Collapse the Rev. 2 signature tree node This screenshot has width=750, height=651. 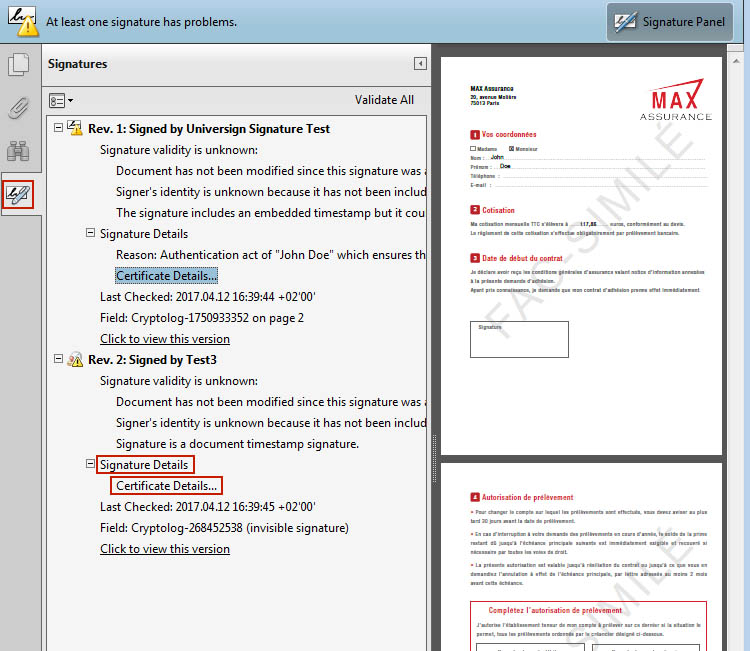pyautogui.click(x=58, y=360)
